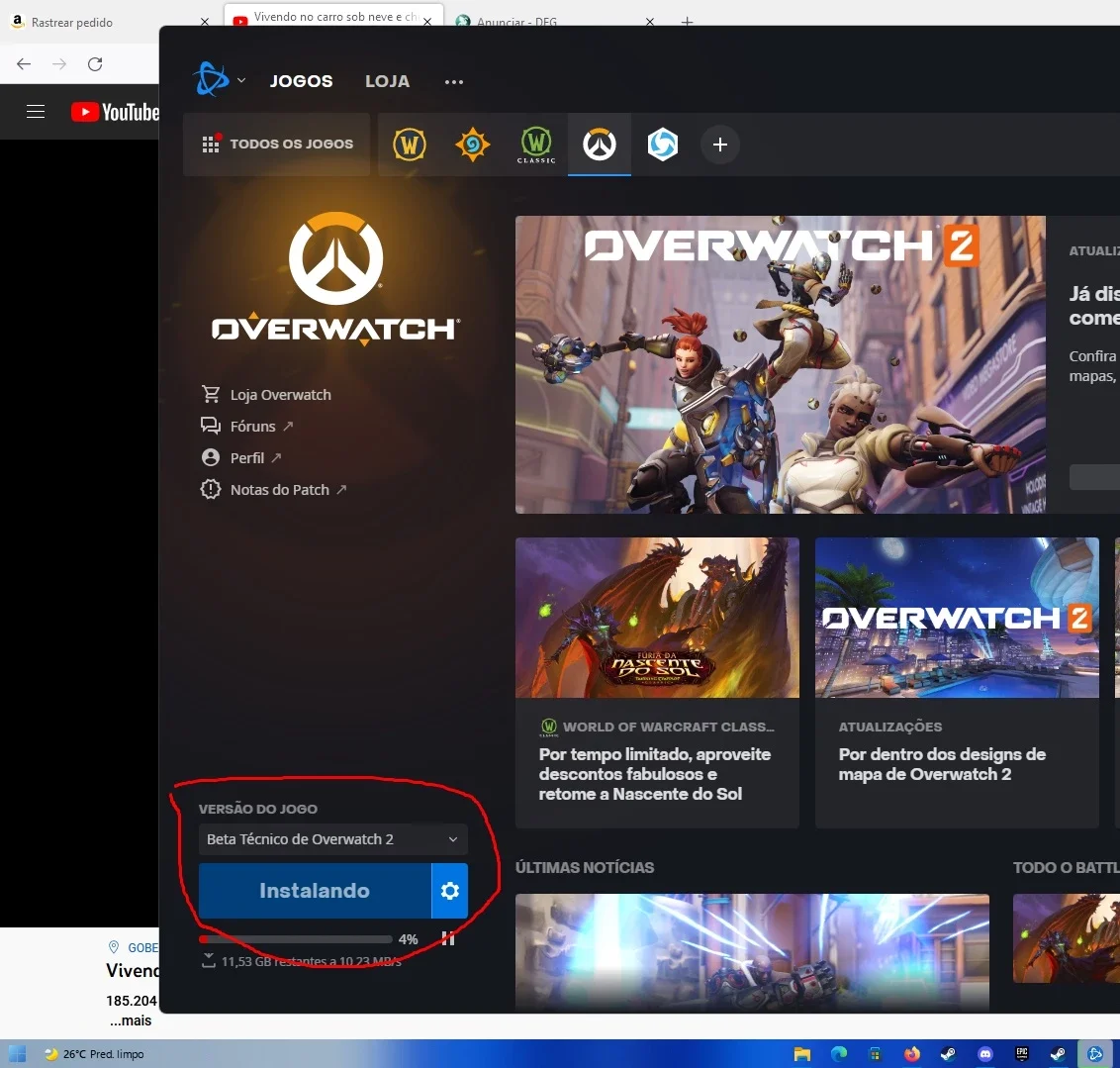Select the WoW Classic game icon
This screenshot has height=1068, width=1120.
click(x=535, y=146)
